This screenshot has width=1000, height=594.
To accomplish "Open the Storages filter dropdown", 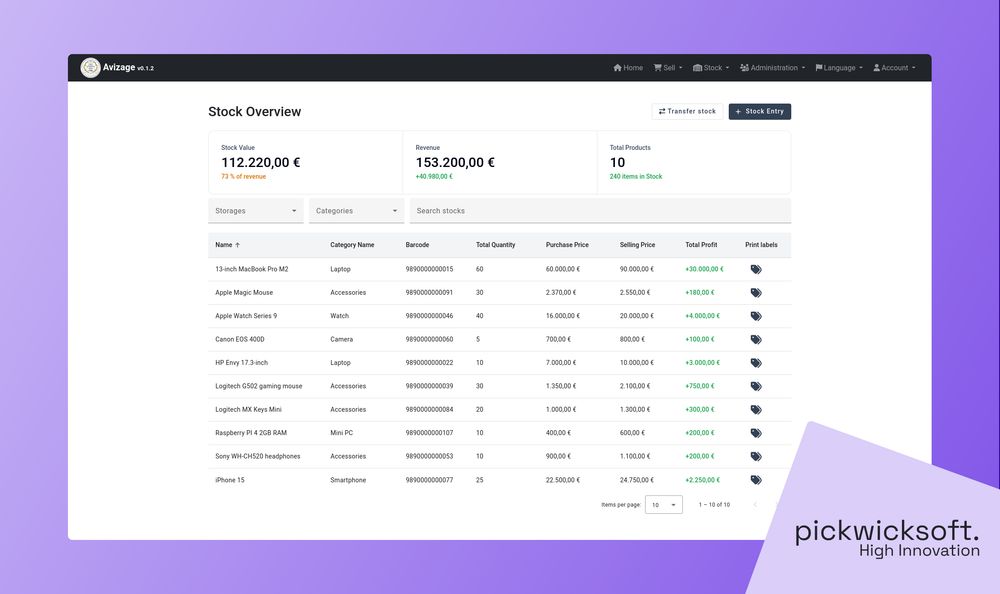I will (x=256, y=211).
